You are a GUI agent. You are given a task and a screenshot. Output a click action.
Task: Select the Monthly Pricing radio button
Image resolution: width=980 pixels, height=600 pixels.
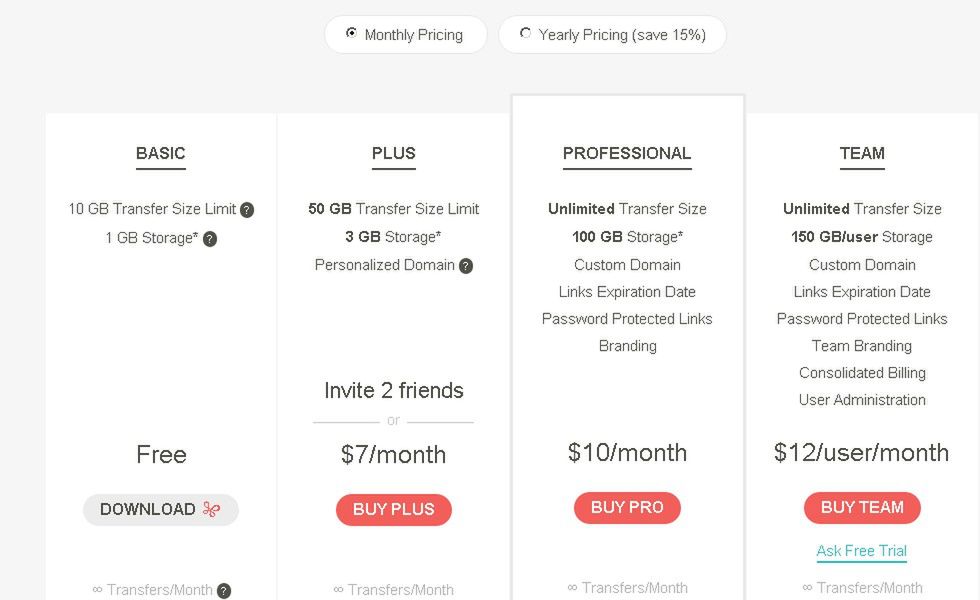(x=351, y=32)
